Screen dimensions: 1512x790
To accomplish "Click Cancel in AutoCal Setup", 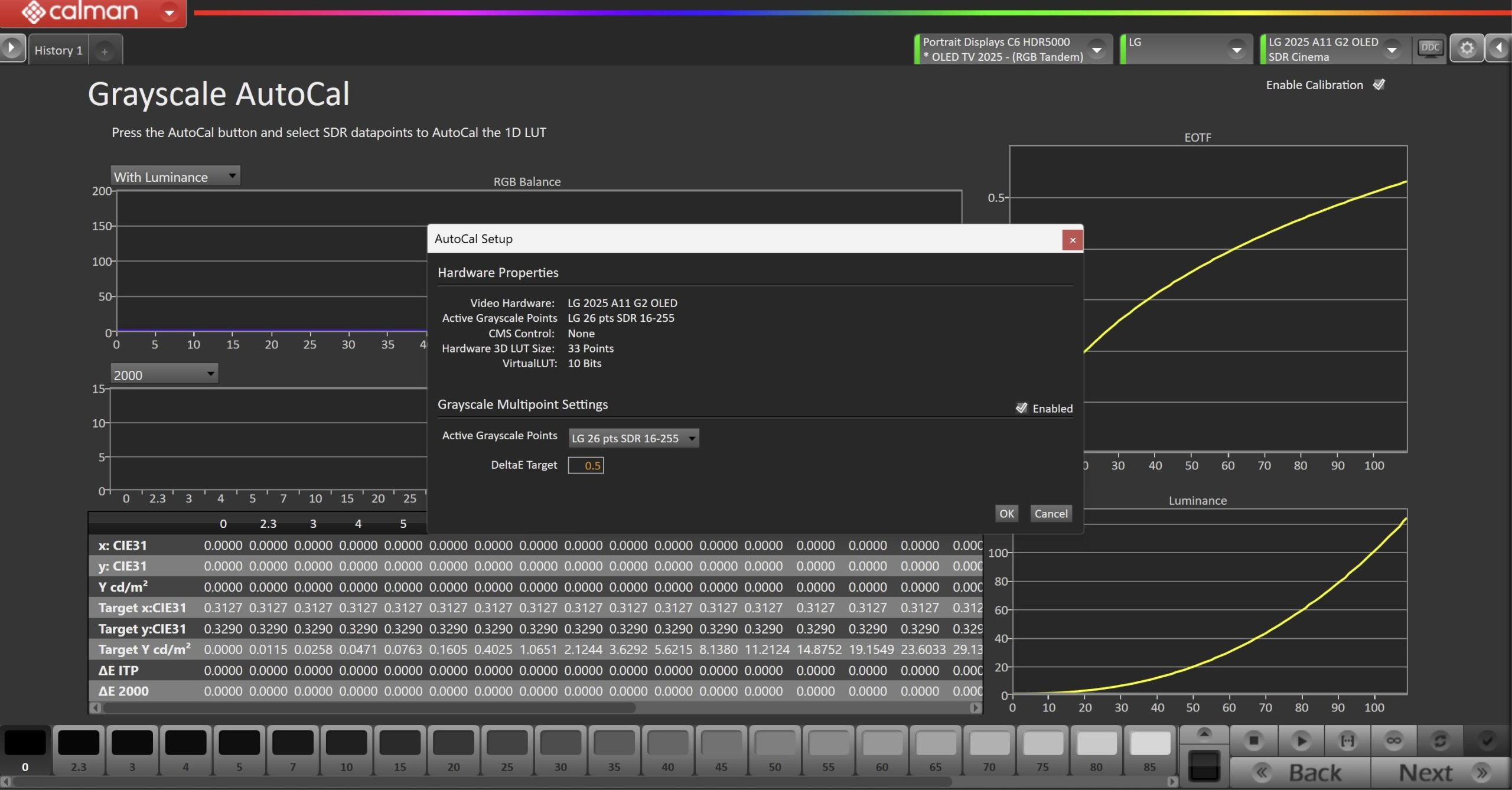I will point(1051,513).
